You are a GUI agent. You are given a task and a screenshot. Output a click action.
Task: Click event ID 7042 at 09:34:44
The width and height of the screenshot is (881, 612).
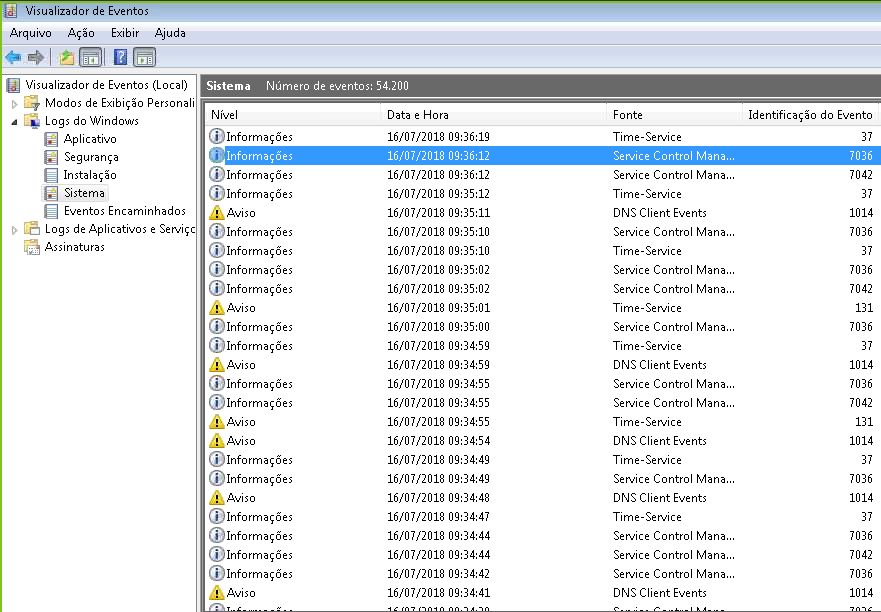(x=861, y=554)
